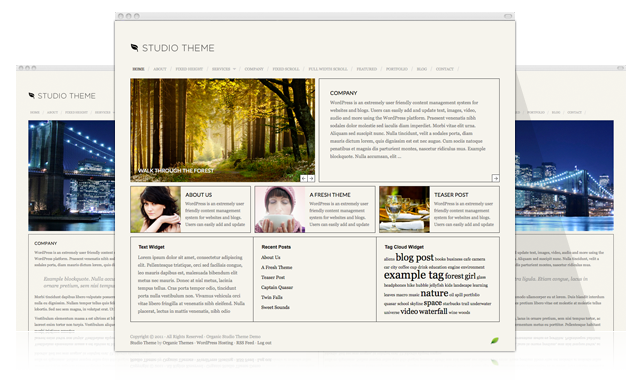
Task: Click the arrow icon in Company box
Action: click(x=496, y=178)
